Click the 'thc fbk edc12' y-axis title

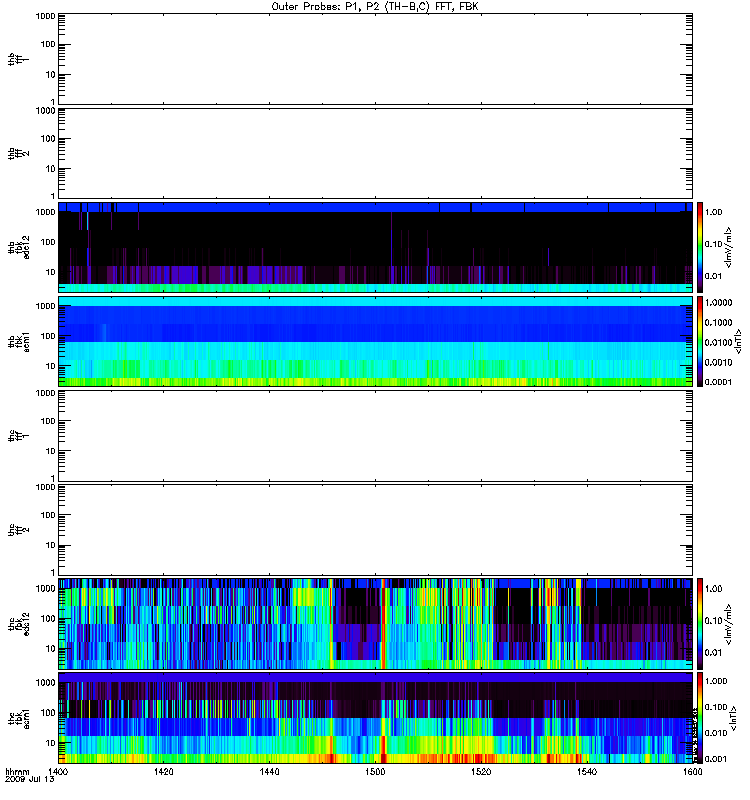[x=18, y=624]
